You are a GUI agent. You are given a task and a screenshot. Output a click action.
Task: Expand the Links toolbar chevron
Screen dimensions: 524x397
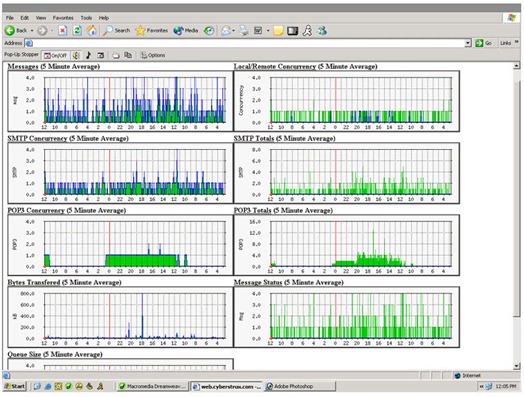click(516, 42)
